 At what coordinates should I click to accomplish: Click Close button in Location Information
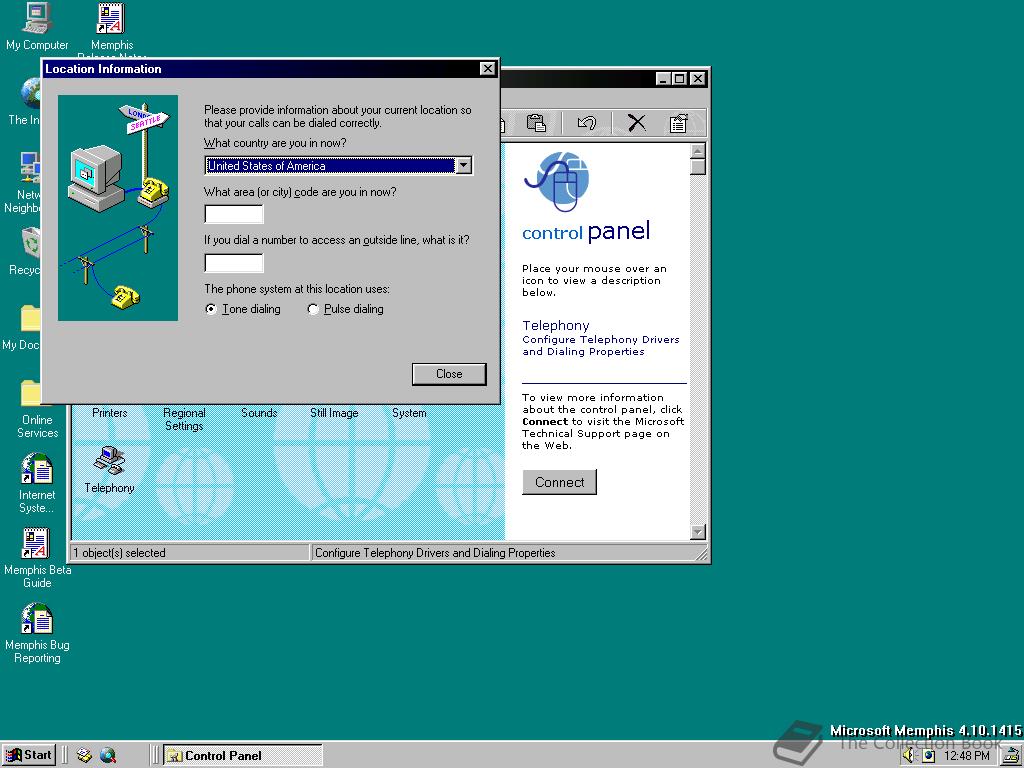click(x=449, y=374)
